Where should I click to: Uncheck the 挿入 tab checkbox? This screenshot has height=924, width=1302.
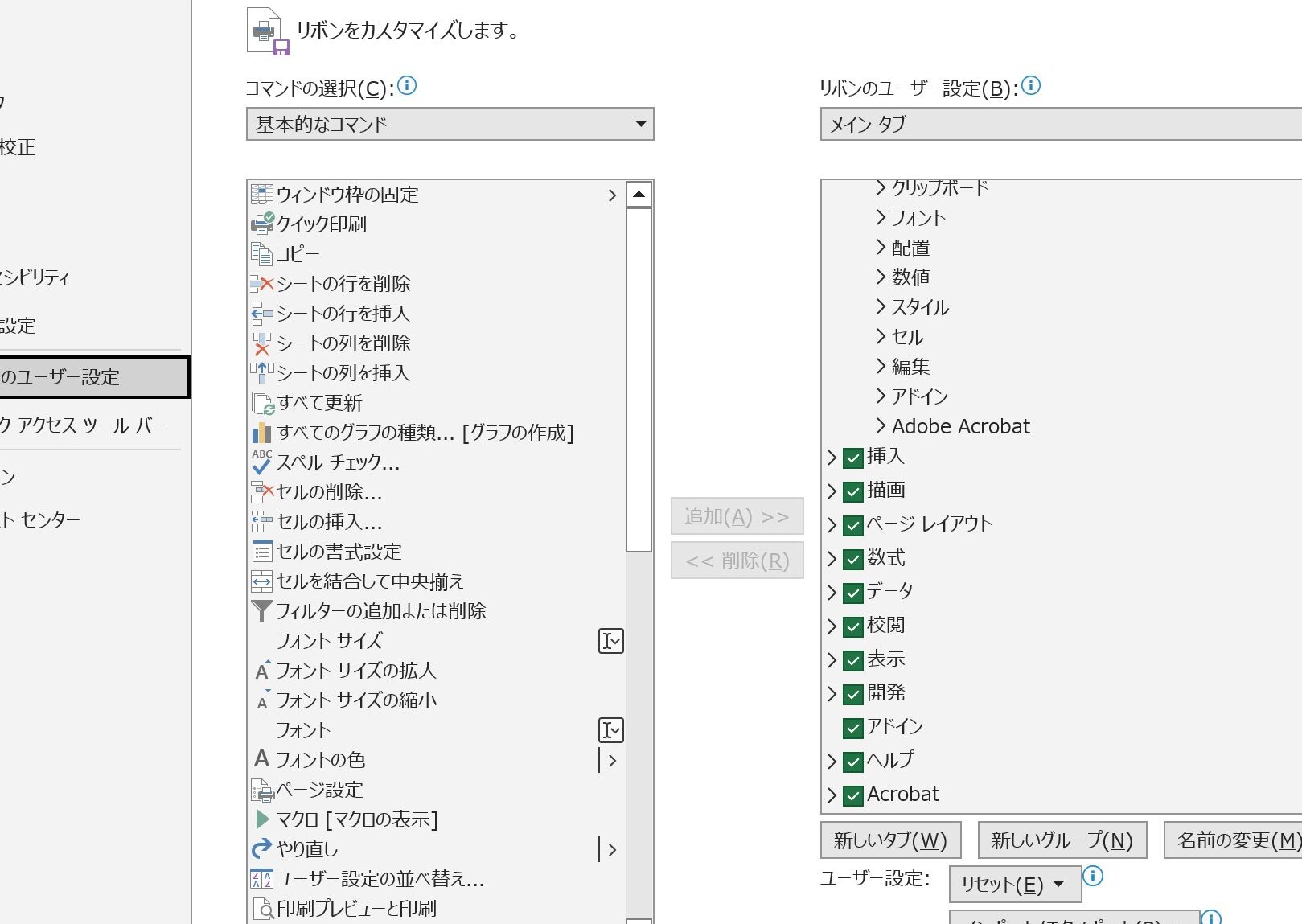coord(853,458)
